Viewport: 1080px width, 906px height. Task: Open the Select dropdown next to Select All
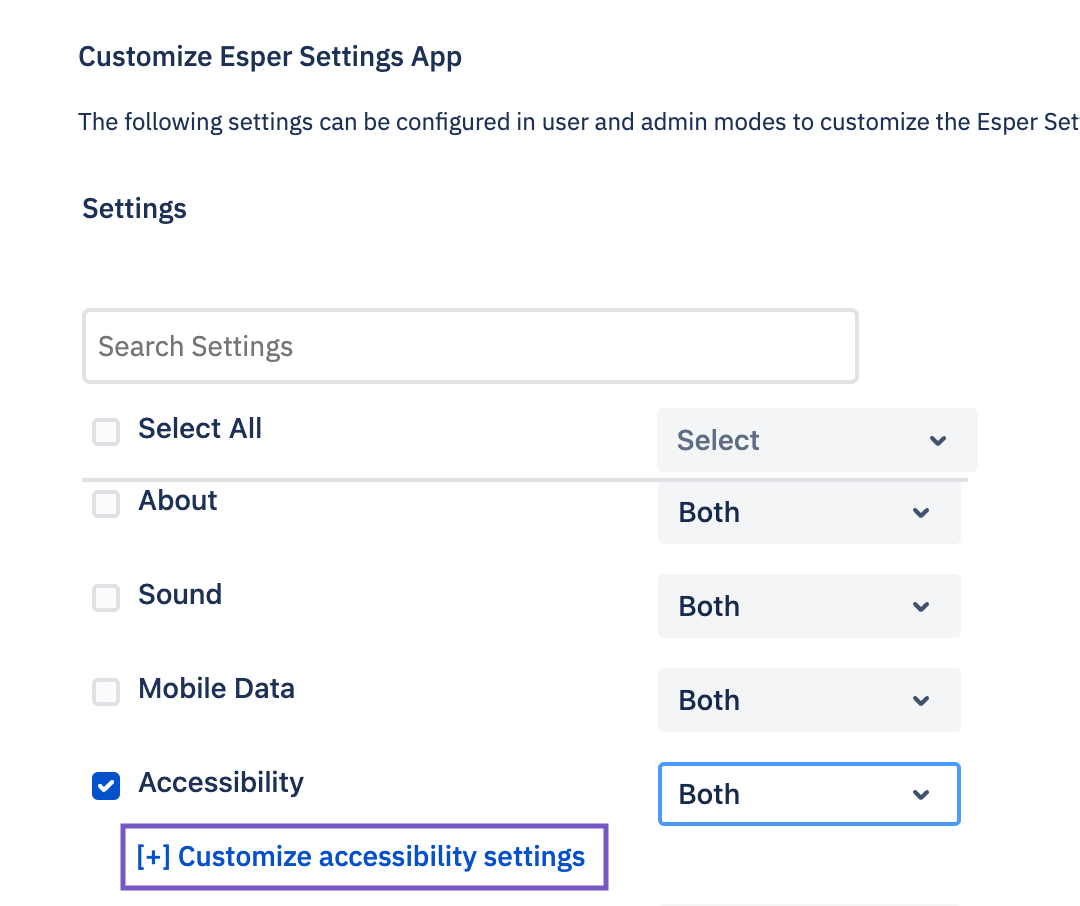(817, 440)
